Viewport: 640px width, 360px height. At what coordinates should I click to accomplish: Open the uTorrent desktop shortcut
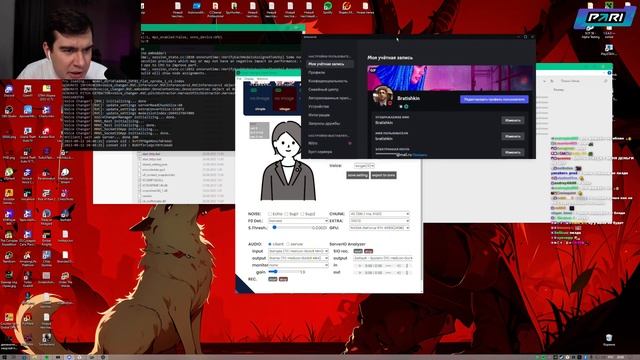[x=9, y=173]
